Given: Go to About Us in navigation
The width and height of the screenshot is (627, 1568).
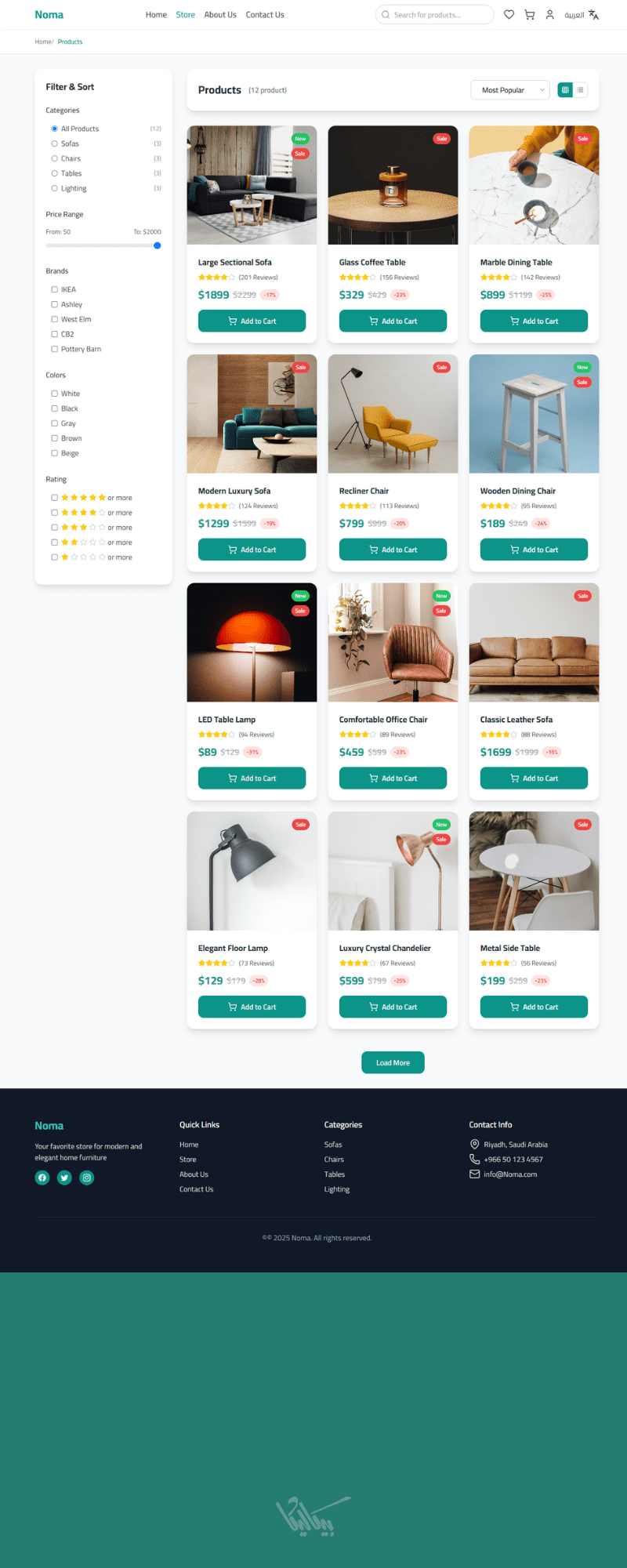Looking at the screenshot, I should tap(220, 15).
